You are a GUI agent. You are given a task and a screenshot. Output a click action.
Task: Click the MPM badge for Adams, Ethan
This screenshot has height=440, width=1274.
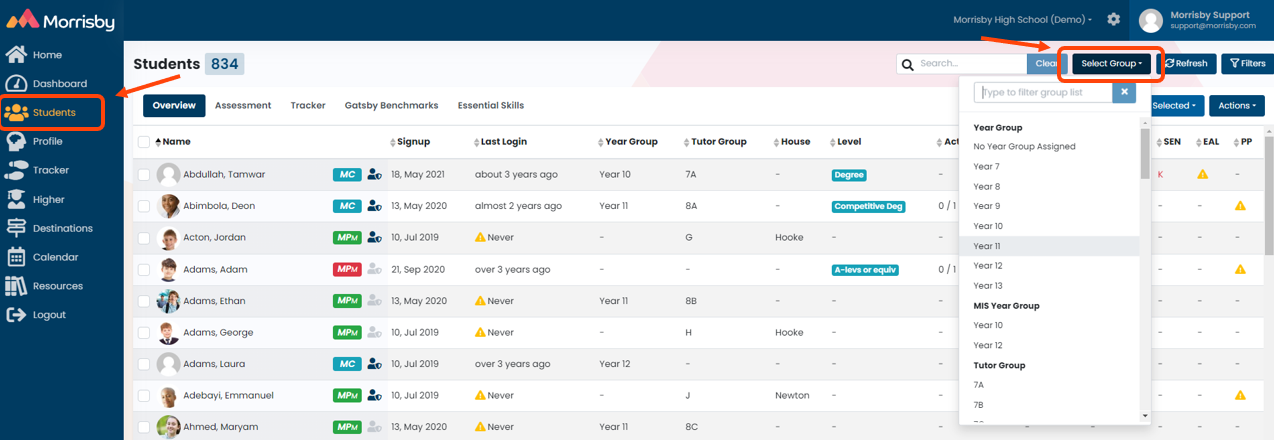click(x=347, y=301)
